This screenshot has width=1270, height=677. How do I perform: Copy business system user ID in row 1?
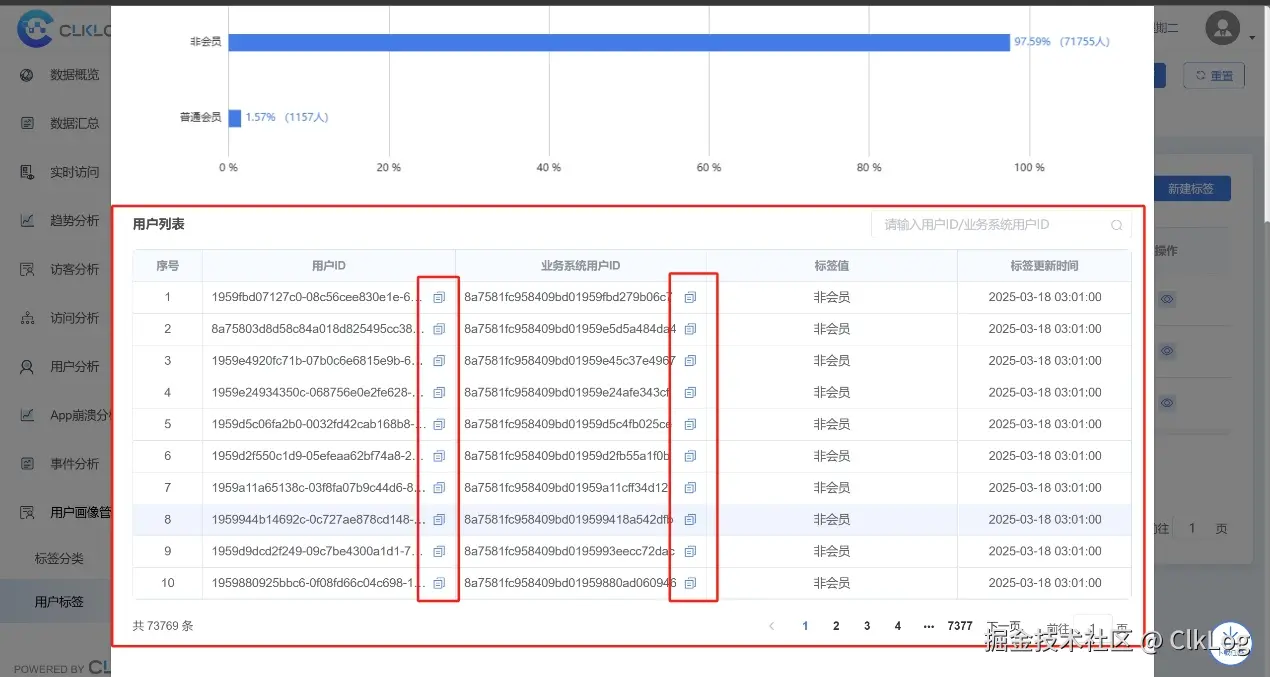pyautogui.click(x=690, y=297)
